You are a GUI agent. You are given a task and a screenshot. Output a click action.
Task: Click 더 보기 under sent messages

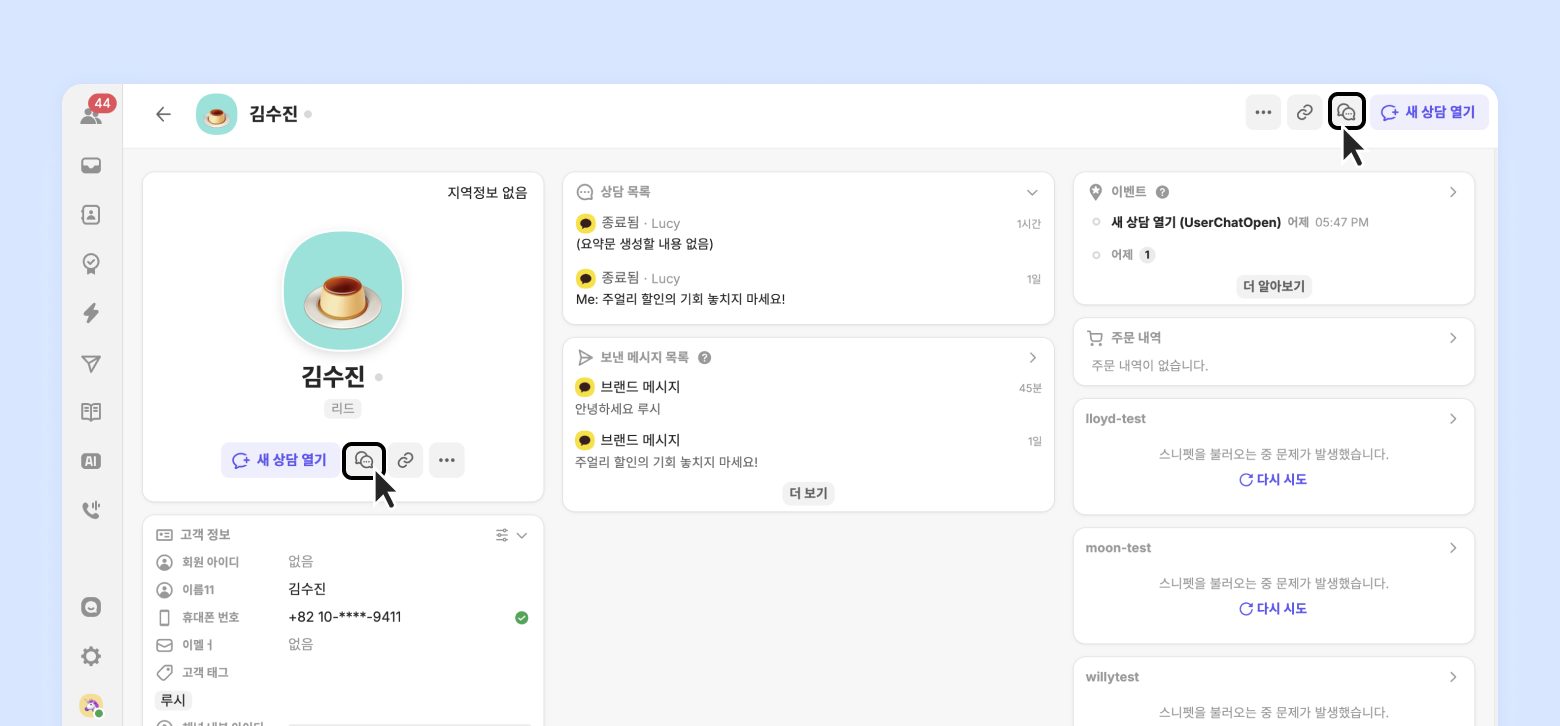pyautogui.click(x=808, y=493)
